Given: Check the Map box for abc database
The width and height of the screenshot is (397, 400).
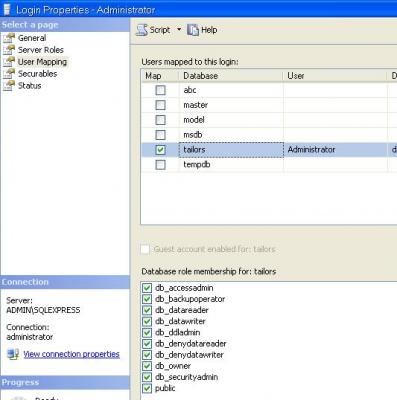Looking at the screenshot, I should pos(160,90).
